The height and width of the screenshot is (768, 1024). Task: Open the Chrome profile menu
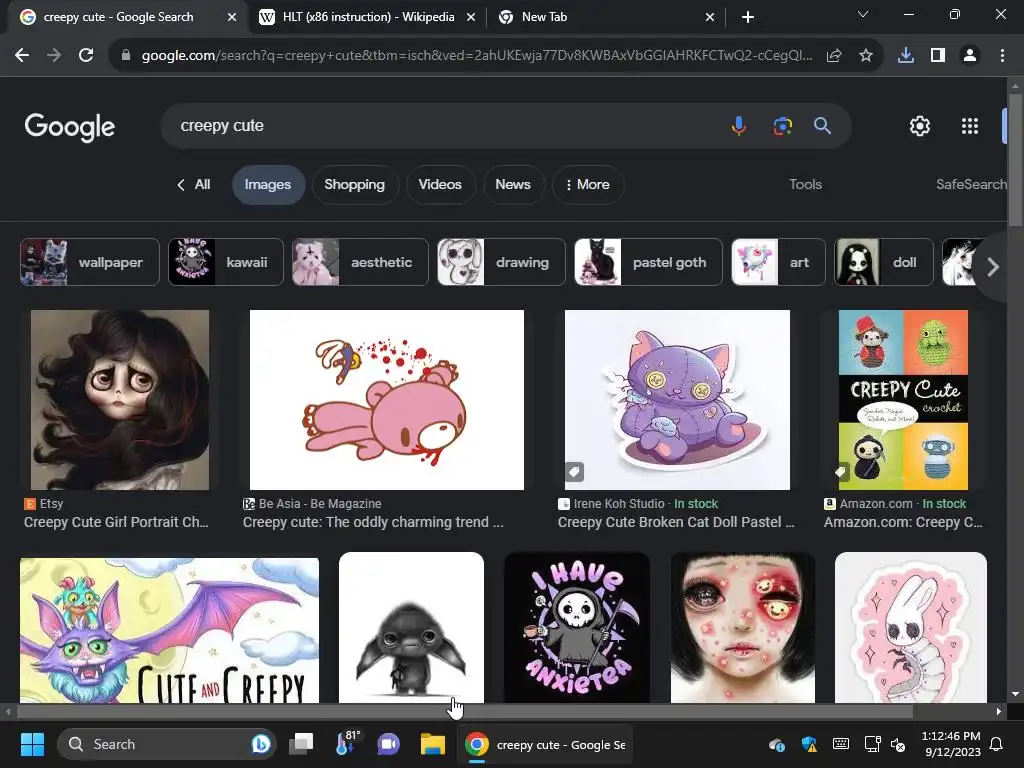click(x=970, y=56)
